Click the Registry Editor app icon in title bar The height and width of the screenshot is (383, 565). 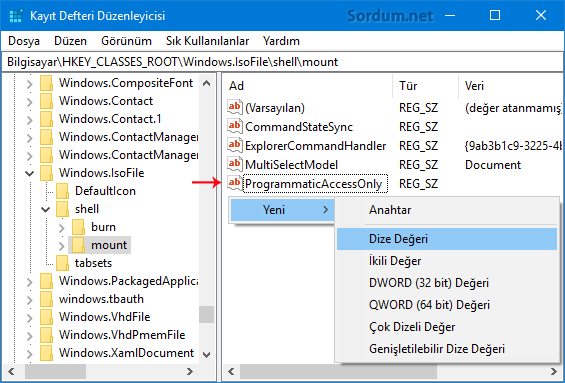pyautogui.click(x=16, y=16)
